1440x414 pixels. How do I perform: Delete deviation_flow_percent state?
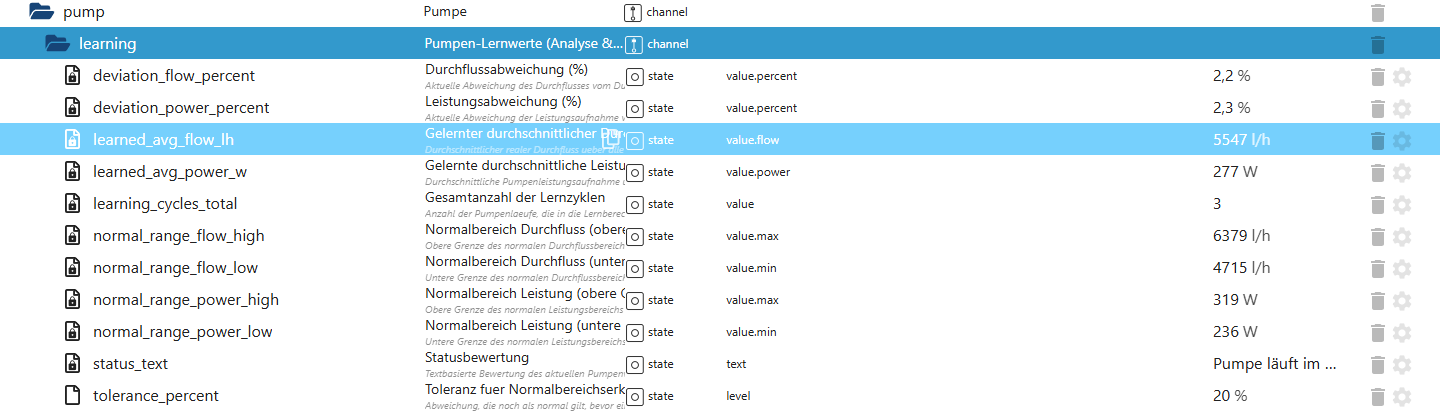pos(1378,76)
